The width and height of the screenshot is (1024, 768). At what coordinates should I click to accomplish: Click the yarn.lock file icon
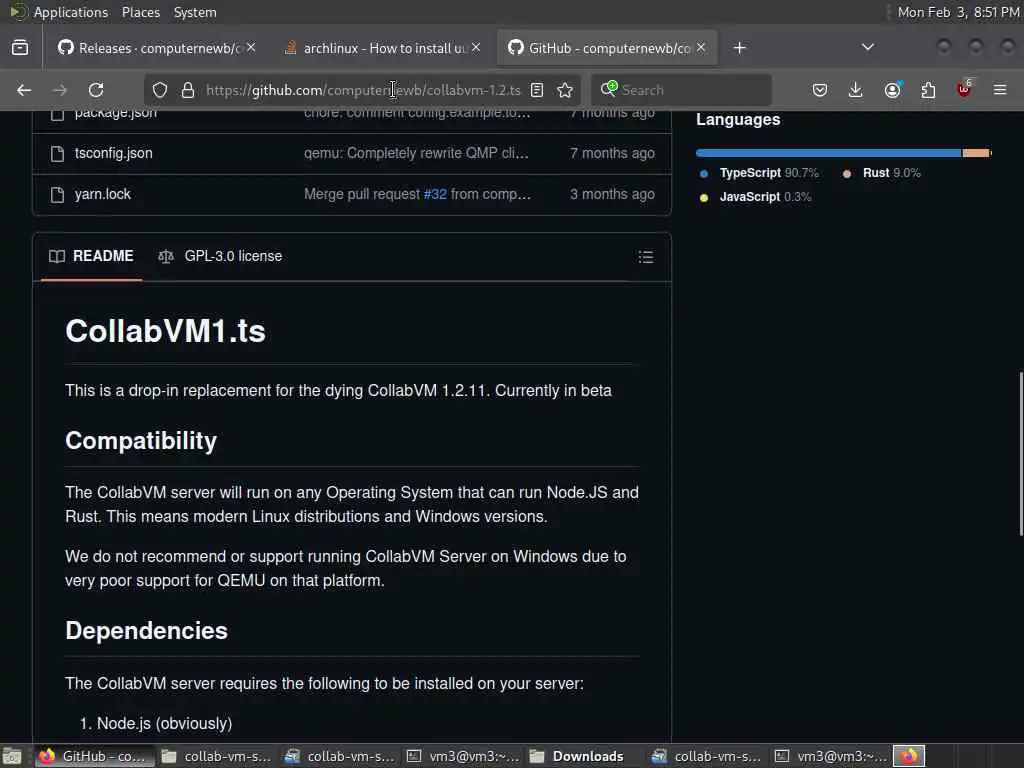pyautogui.click(x=57, y=195)
